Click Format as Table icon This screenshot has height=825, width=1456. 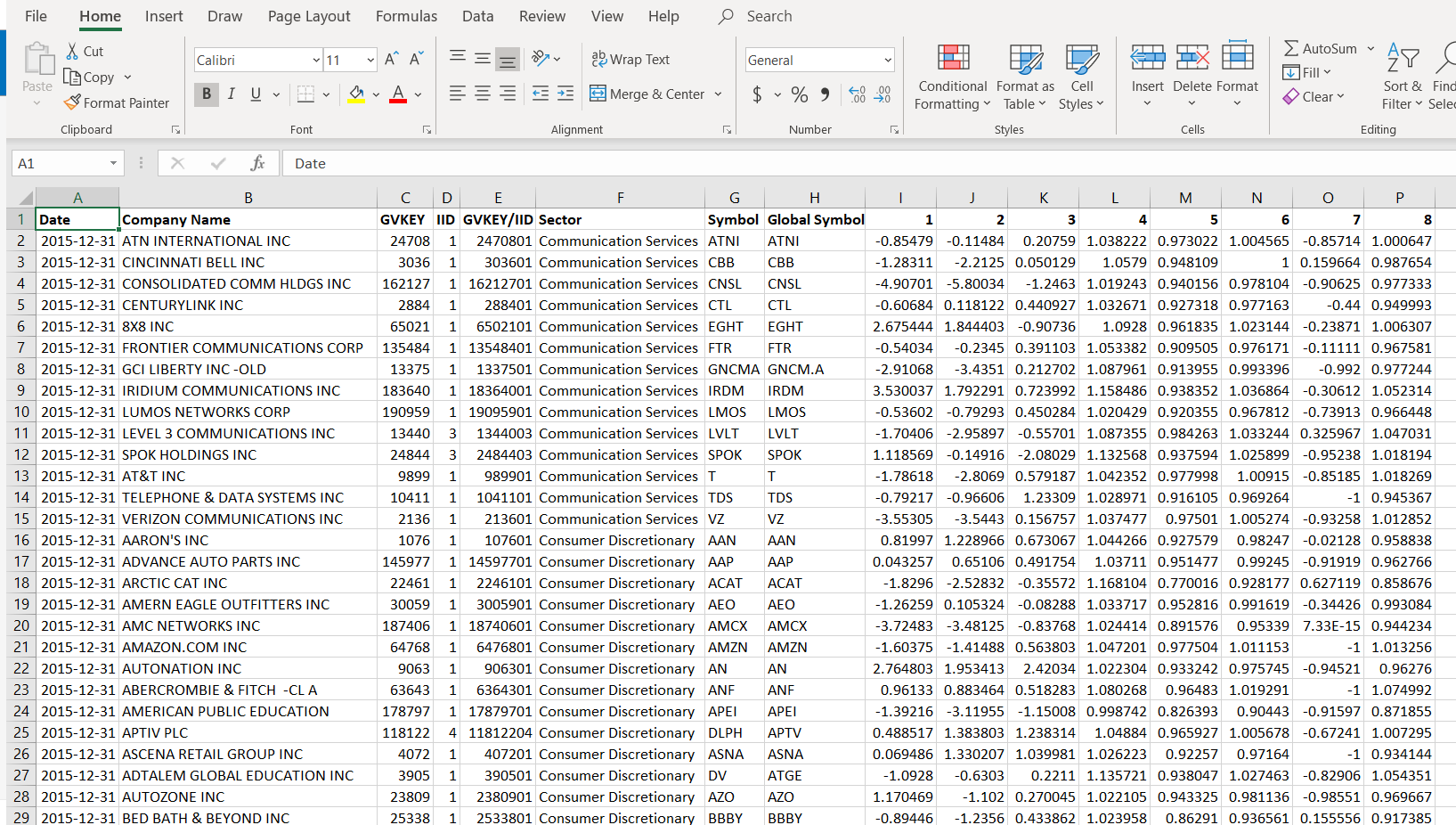pos(1026,58)
